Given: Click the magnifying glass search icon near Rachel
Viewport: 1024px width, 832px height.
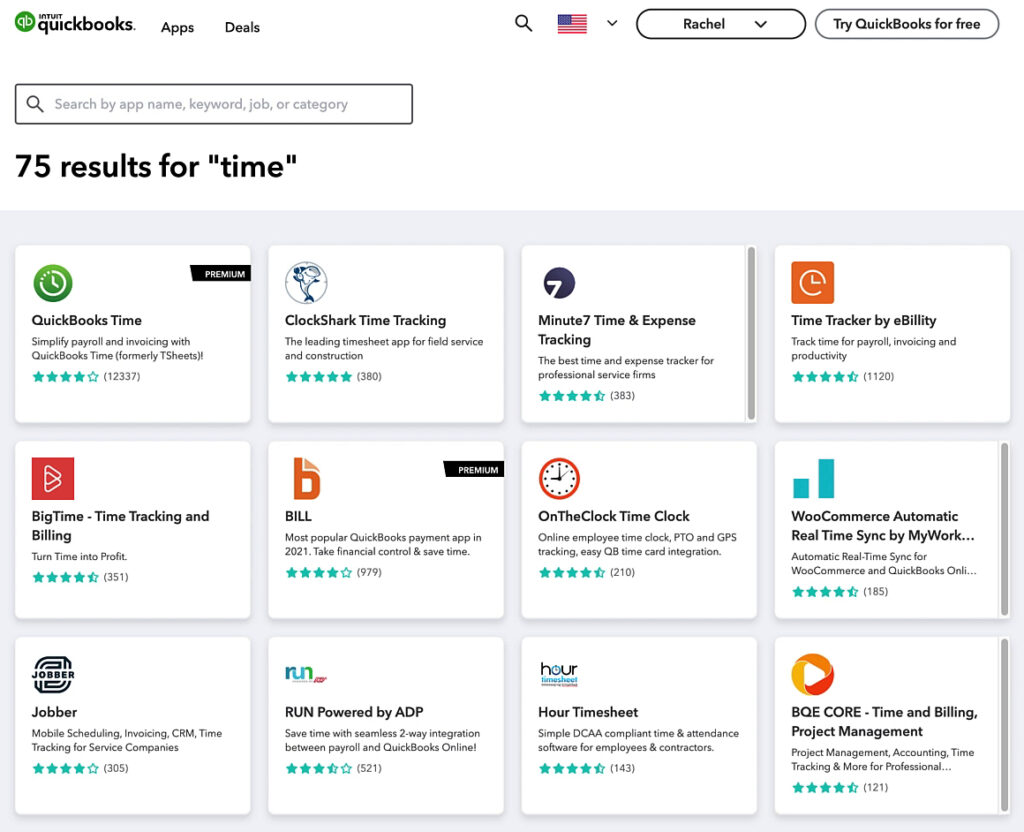Looking at the screenshot, I should (523, 22).
